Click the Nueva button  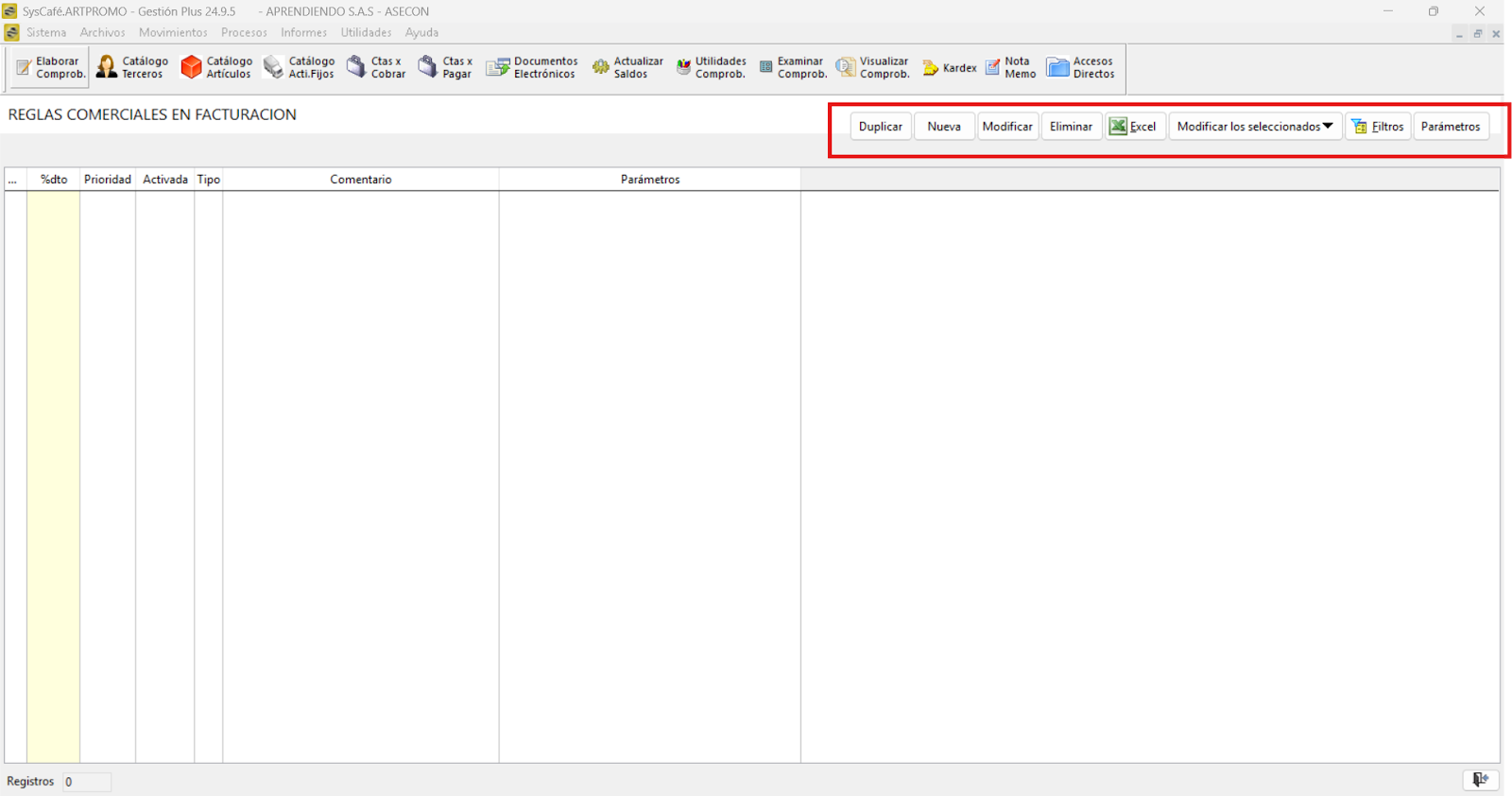click(x=943, y=127)
